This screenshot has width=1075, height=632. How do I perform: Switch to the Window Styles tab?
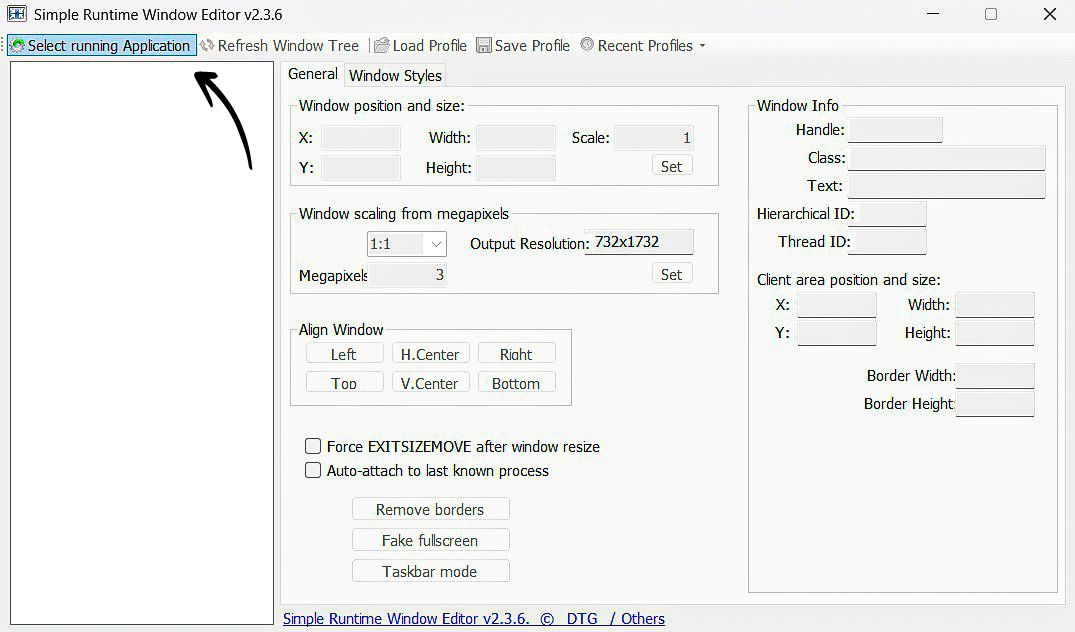[395, 75]
